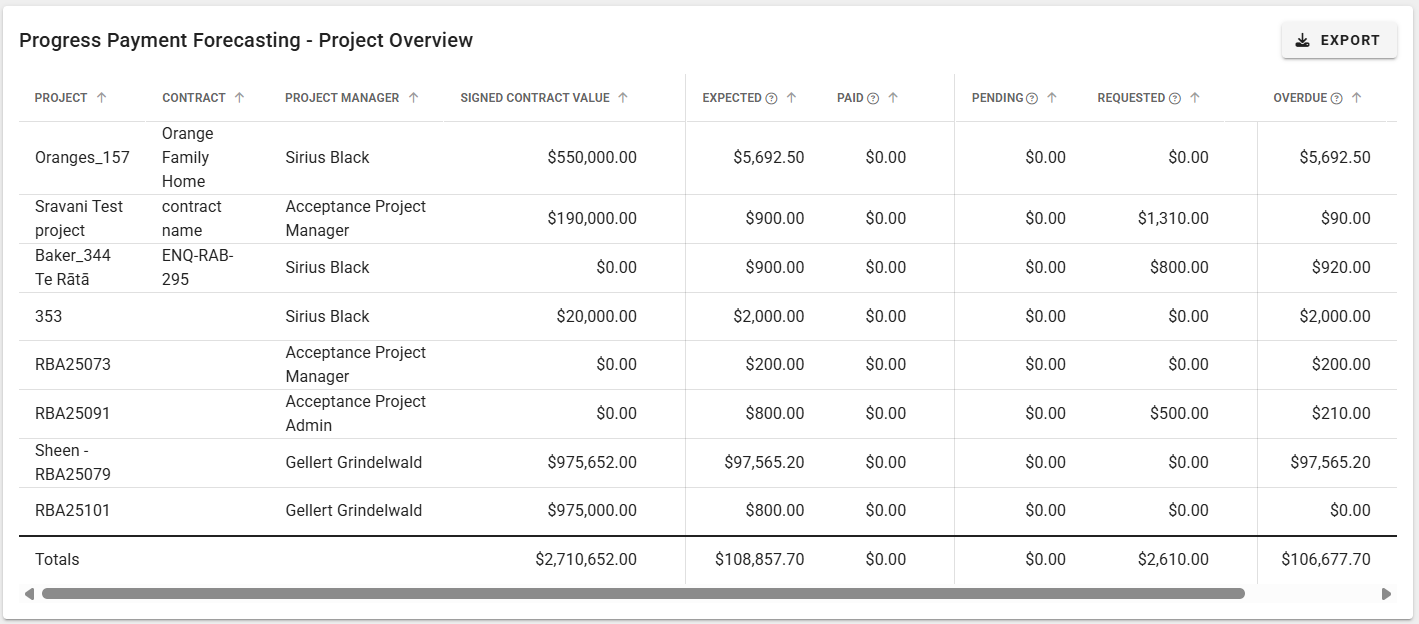
Task: Sort by Contract column arrow
Action: 239,98
